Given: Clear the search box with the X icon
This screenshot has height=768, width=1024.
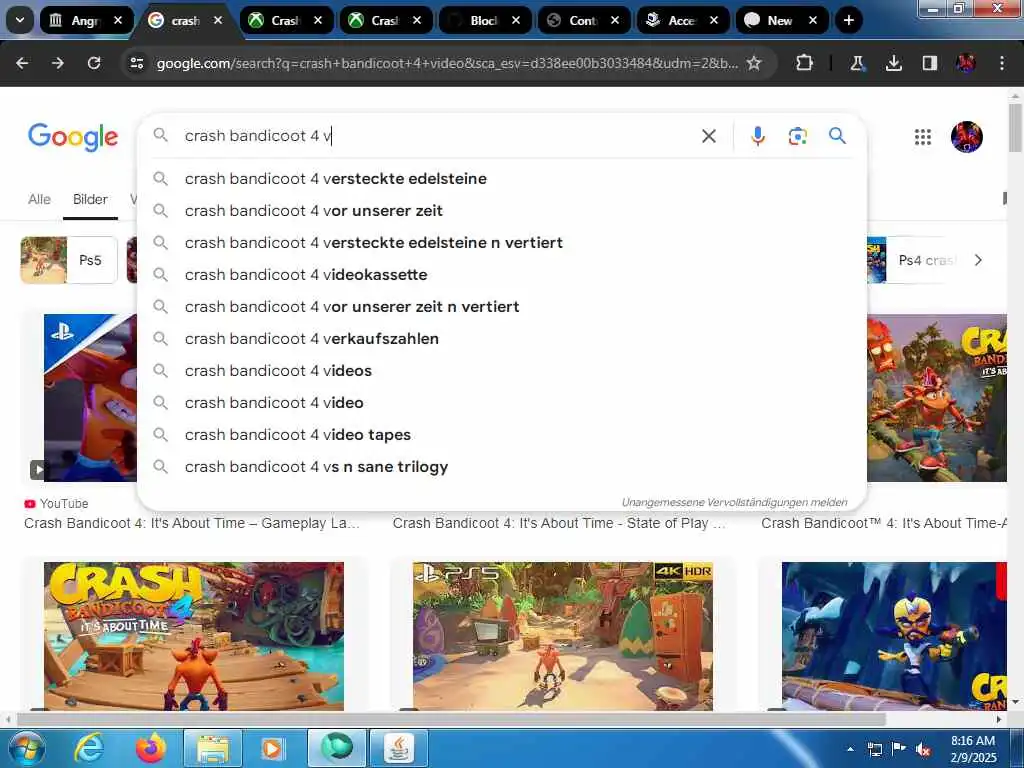Looking at the screenshot, I should coord(709,136).
